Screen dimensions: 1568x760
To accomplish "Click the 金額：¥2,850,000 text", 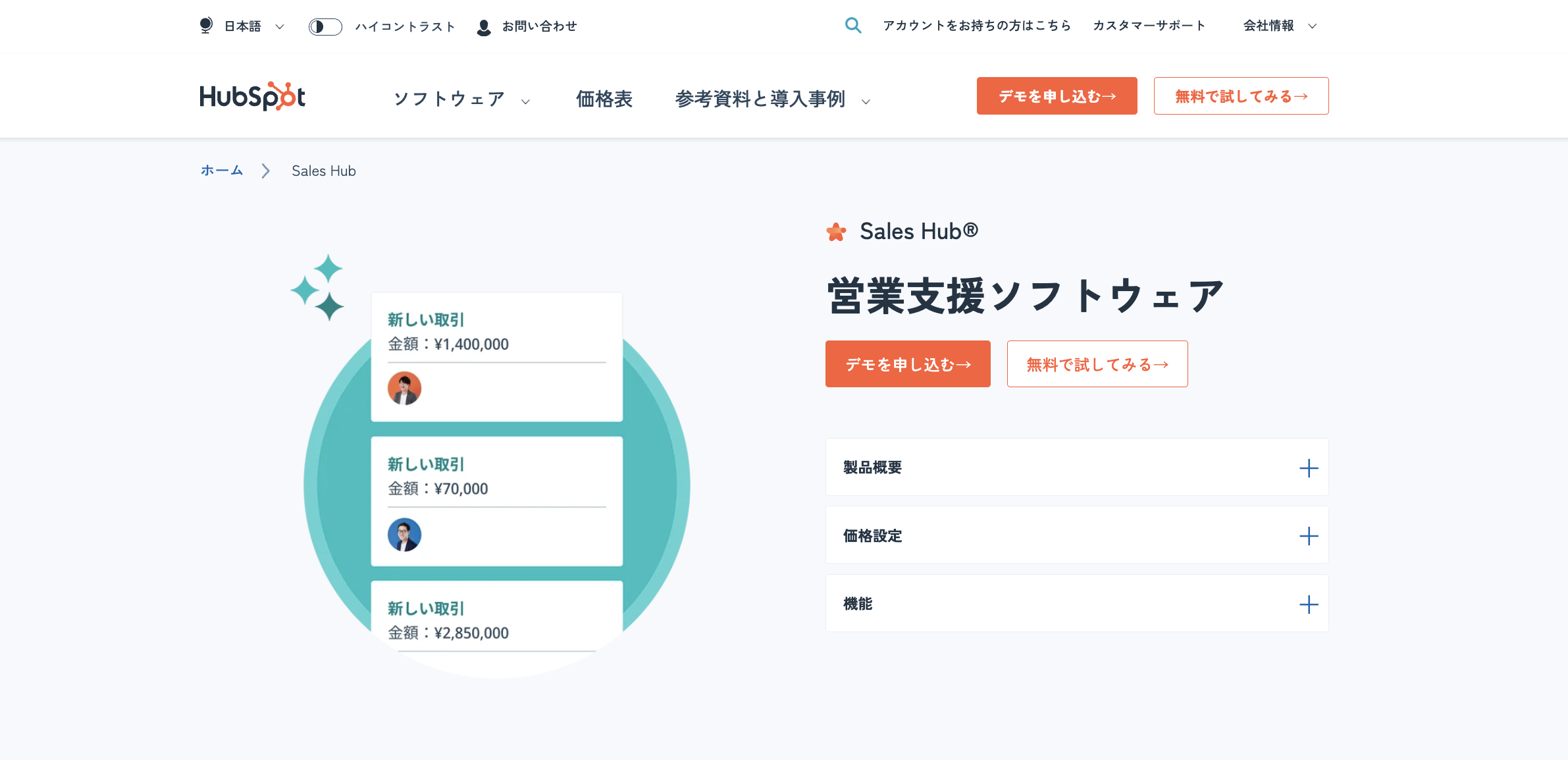I will pos(448,633).
